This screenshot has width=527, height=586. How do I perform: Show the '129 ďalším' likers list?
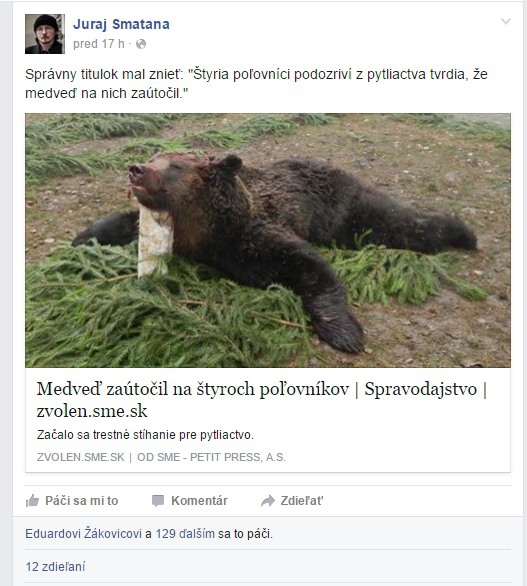coord(185,533)
